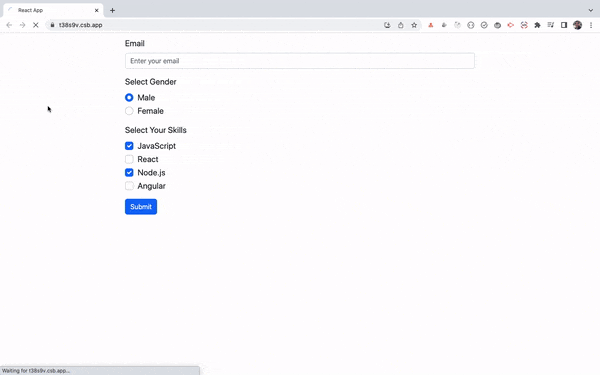Image resolution: width=600 pixels, height=375 pixels.
Task: Click the browser back arrow
Action: tap(9, 25)
